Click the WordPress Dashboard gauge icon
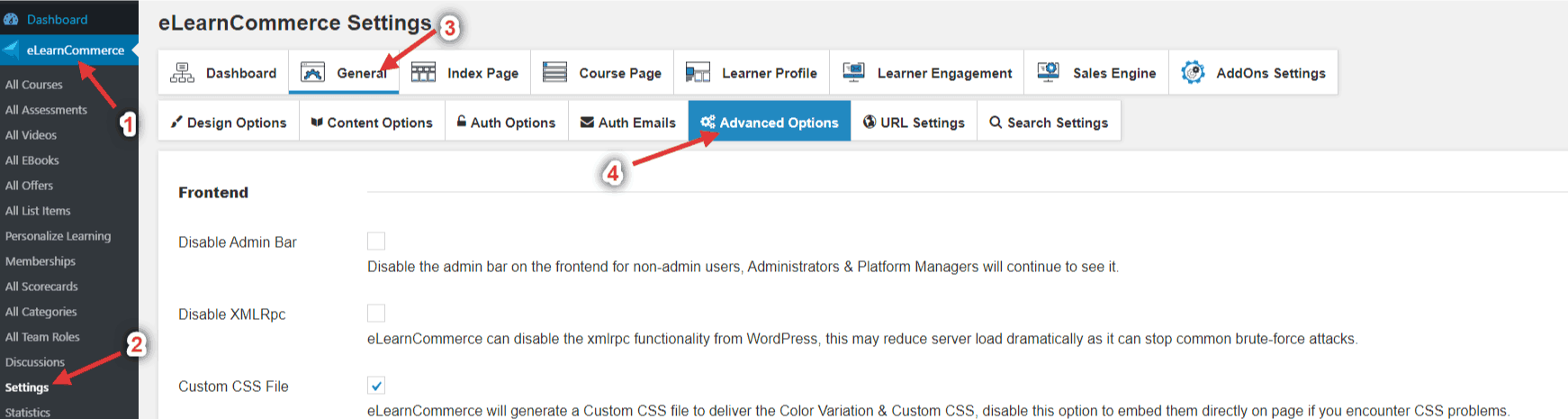The height and width of the screenshot is (419, 1568). [11, 19]
